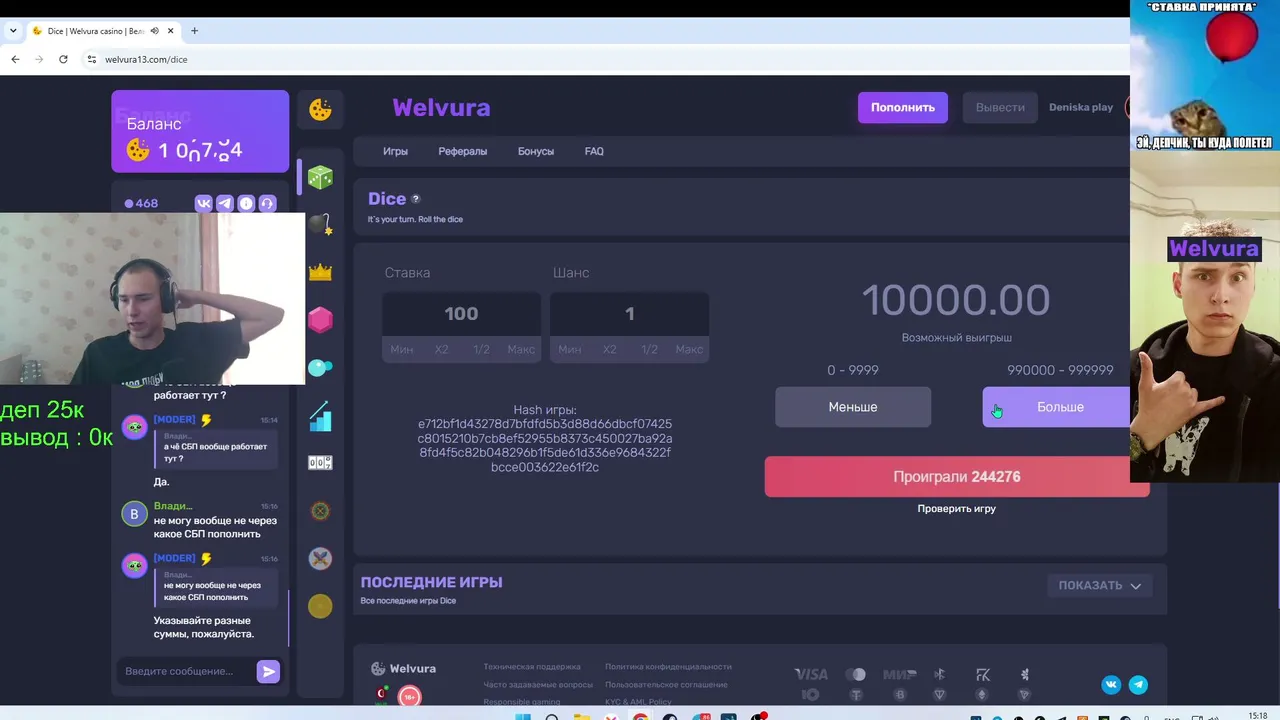Bet on Больше (higher)
Image resolution: width=1280 pixels, height=720 pixels.
tap(1056, 407)
